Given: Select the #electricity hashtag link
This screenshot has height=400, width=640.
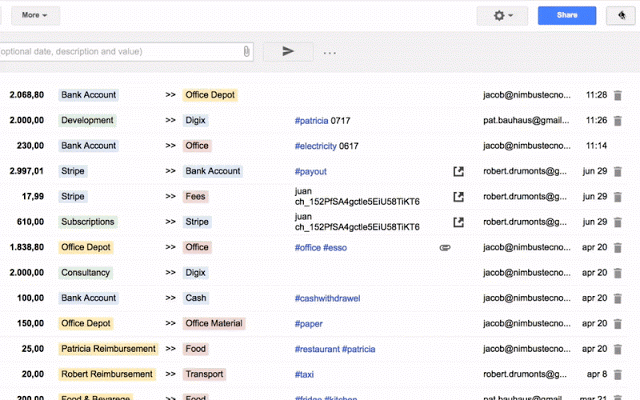Looking at the screenshot, I should [315, 146].
